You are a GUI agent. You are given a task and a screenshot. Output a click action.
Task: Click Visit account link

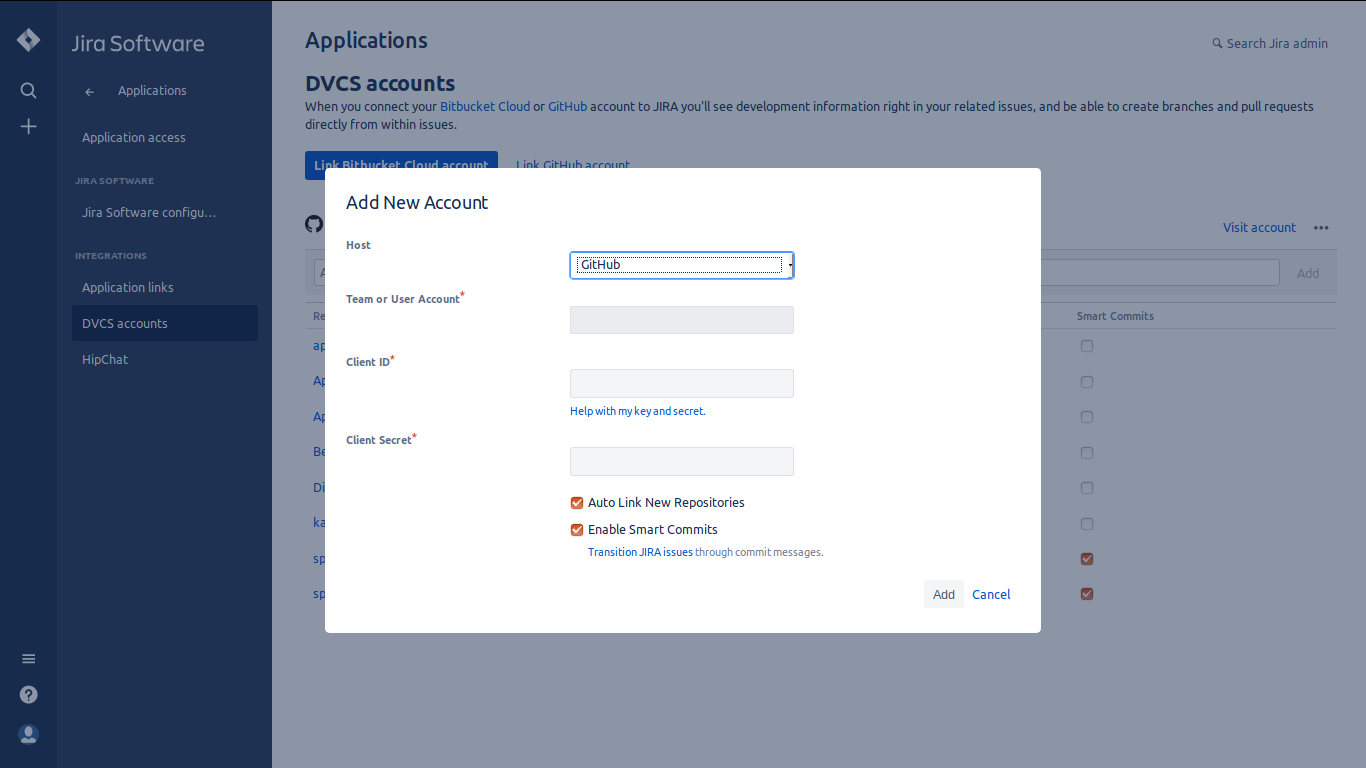click(1259, 228)
